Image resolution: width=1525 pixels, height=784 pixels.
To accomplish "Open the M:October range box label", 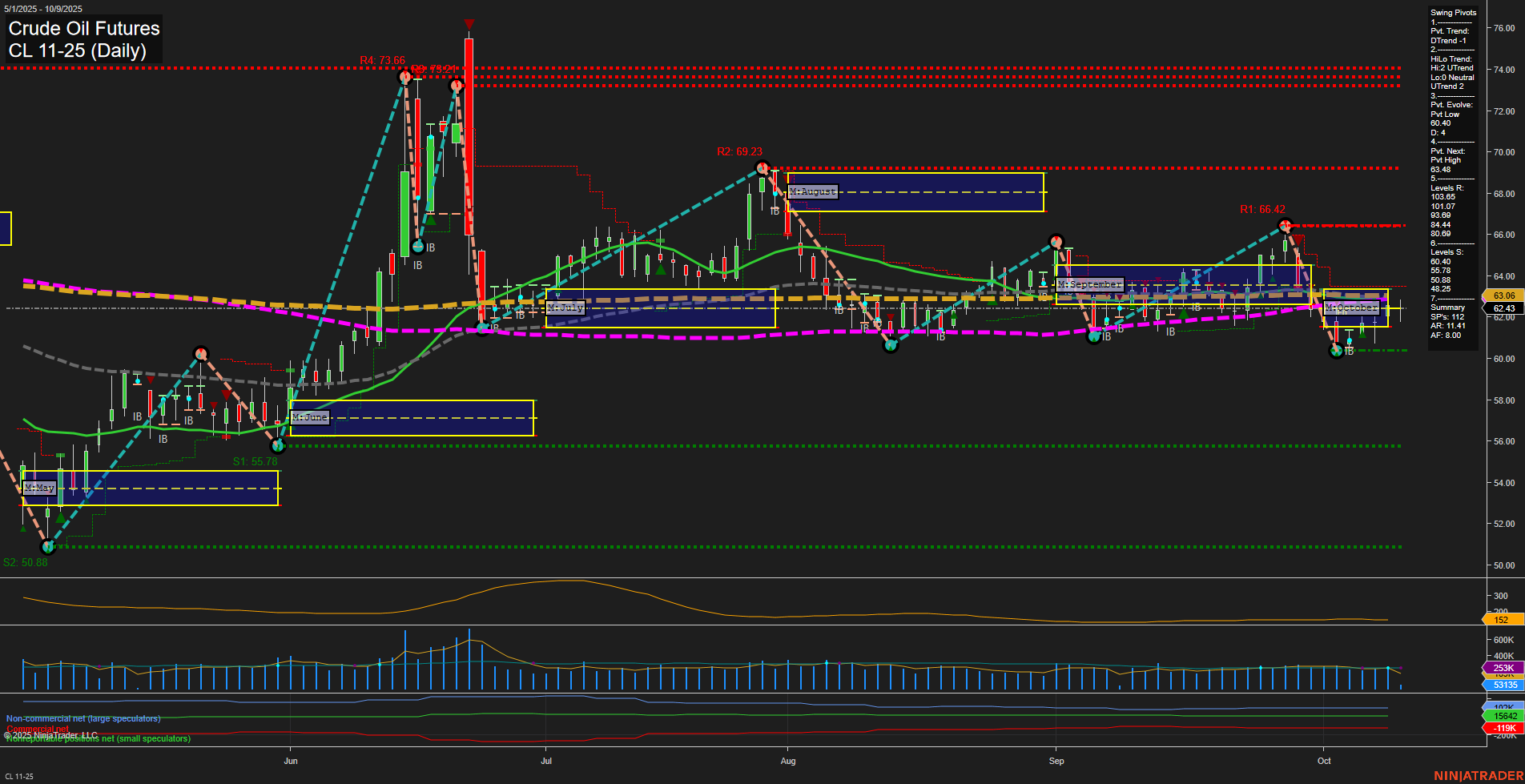I will (1352, 308).
